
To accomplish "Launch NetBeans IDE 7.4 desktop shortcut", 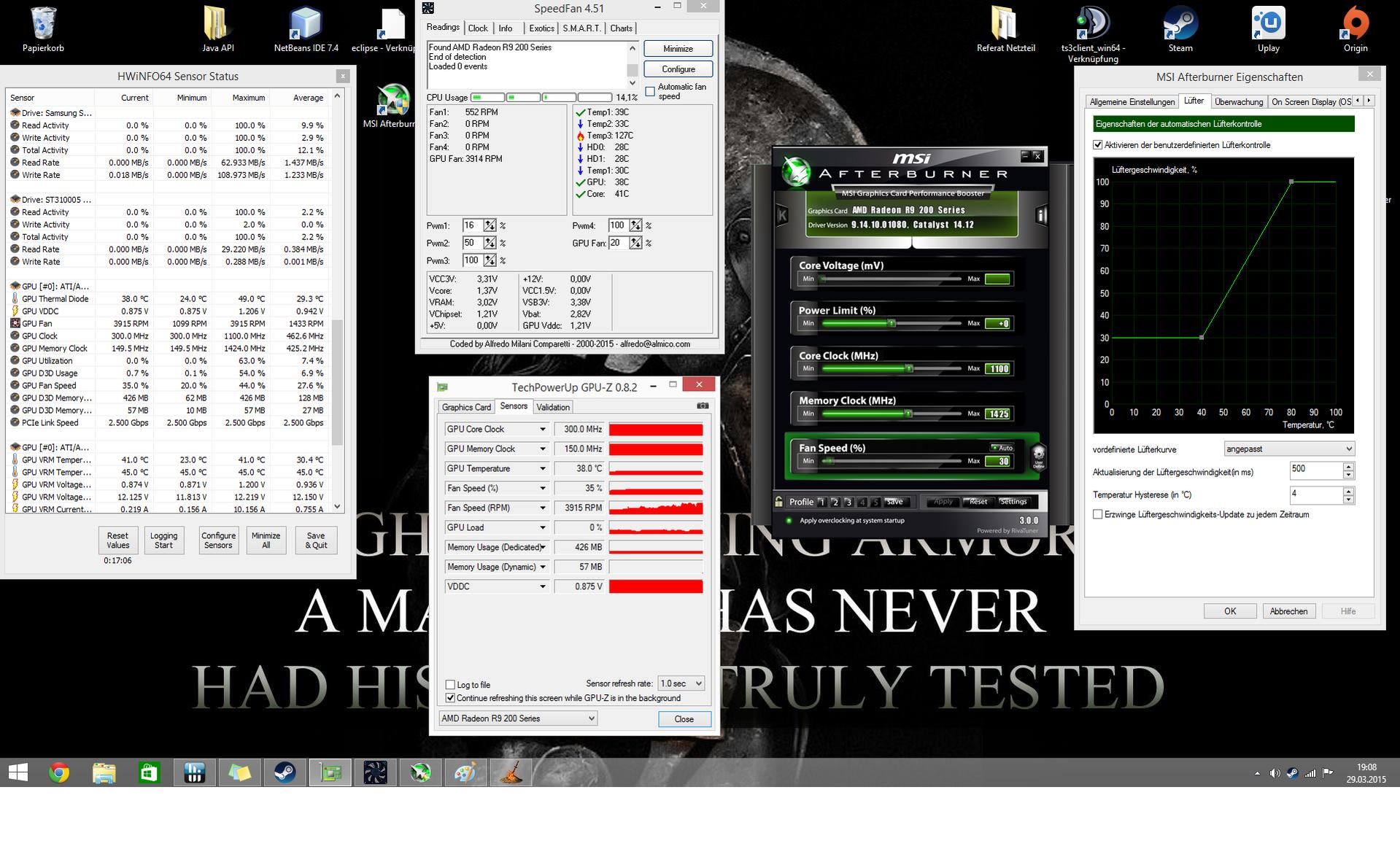I will click(306, 29).
